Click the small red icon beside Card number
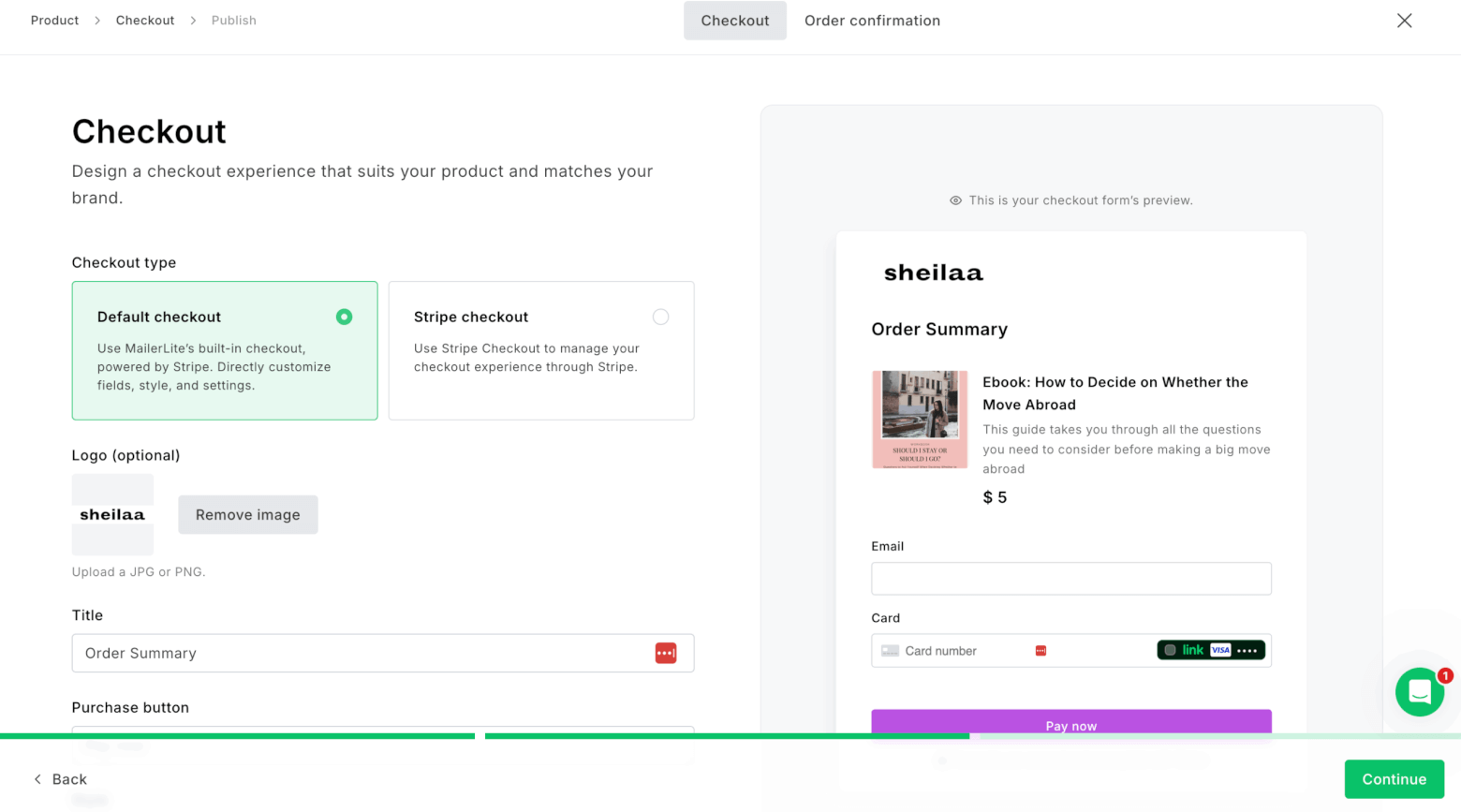1461x812 pixels. pos(1040,651)
